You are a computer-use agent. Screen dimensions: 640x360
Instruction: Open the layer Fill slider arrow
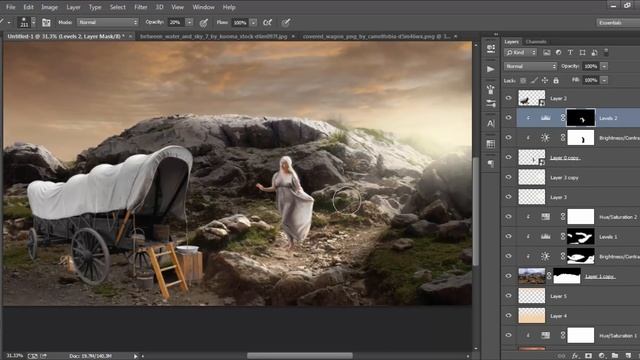pos(604,80)
